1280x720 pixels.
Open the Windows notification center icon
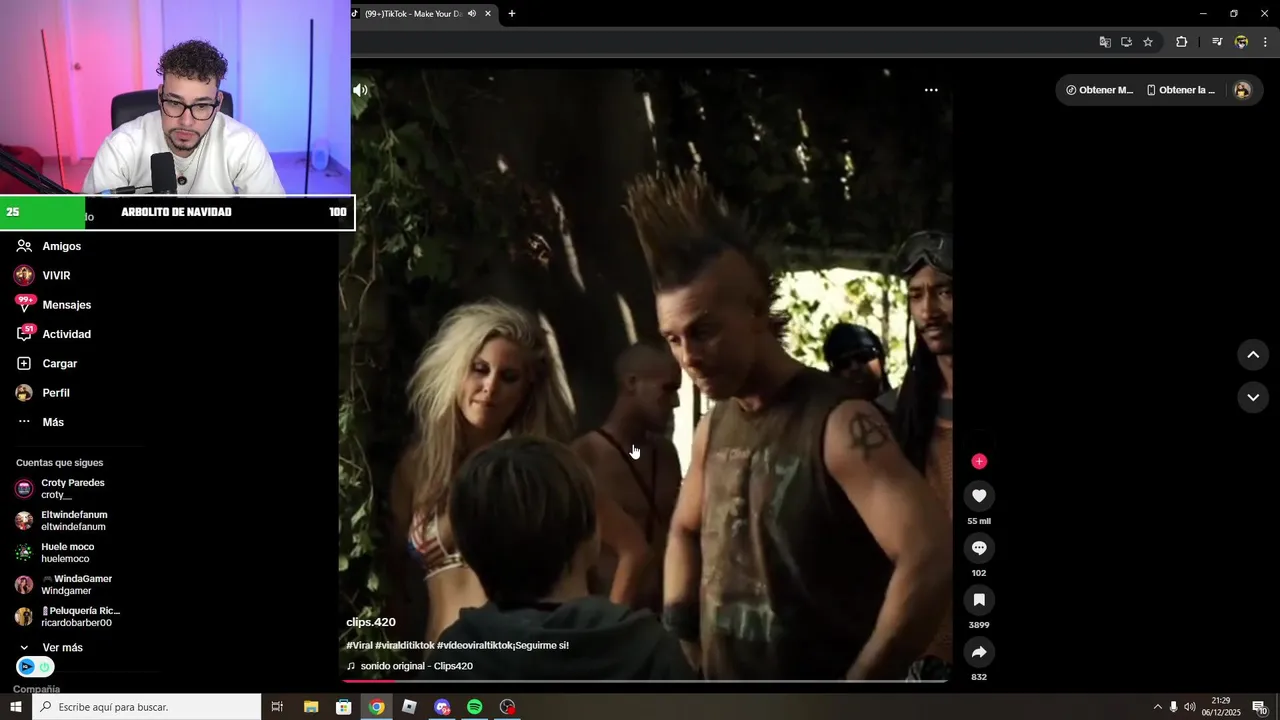pyautogui.click(x=1260, y=707)
